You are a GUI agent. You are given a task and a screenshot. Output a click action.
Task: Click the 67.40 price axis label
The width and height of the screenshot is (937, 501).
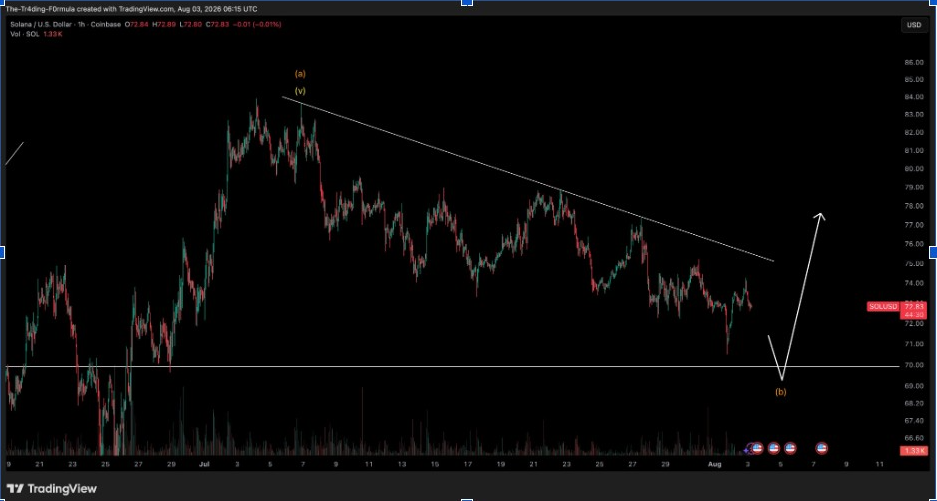click(915, 420)
